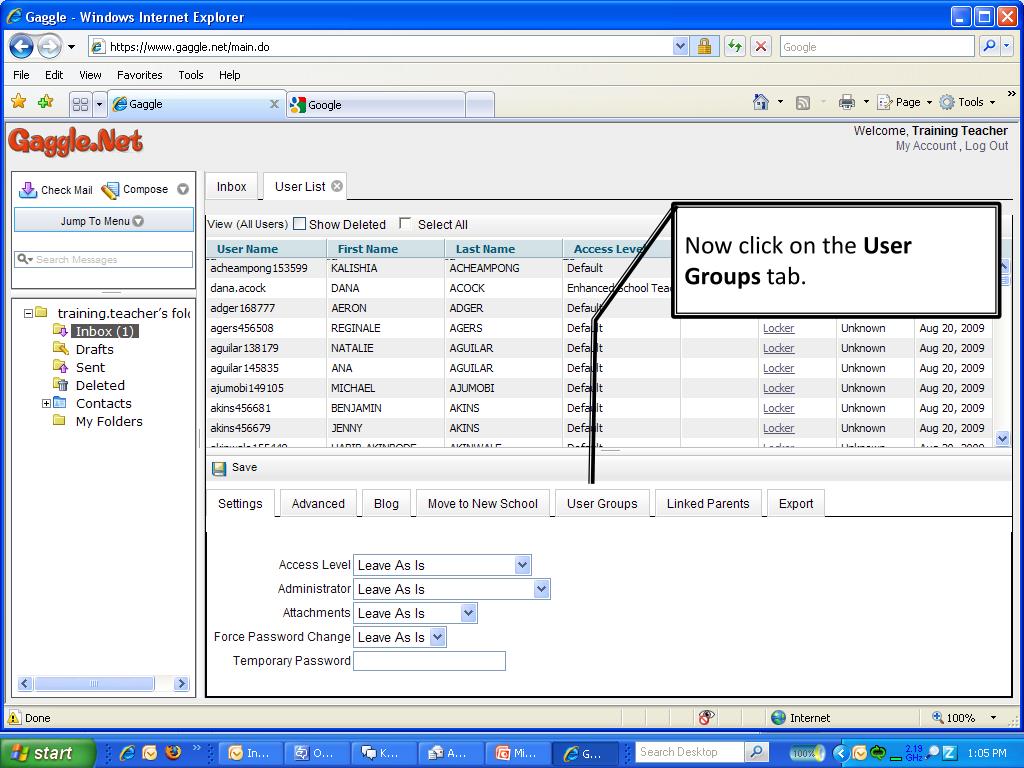Open the Linked Parents tab
The height and width of the screenshot is (768, 1024).
tap(708, 504)
